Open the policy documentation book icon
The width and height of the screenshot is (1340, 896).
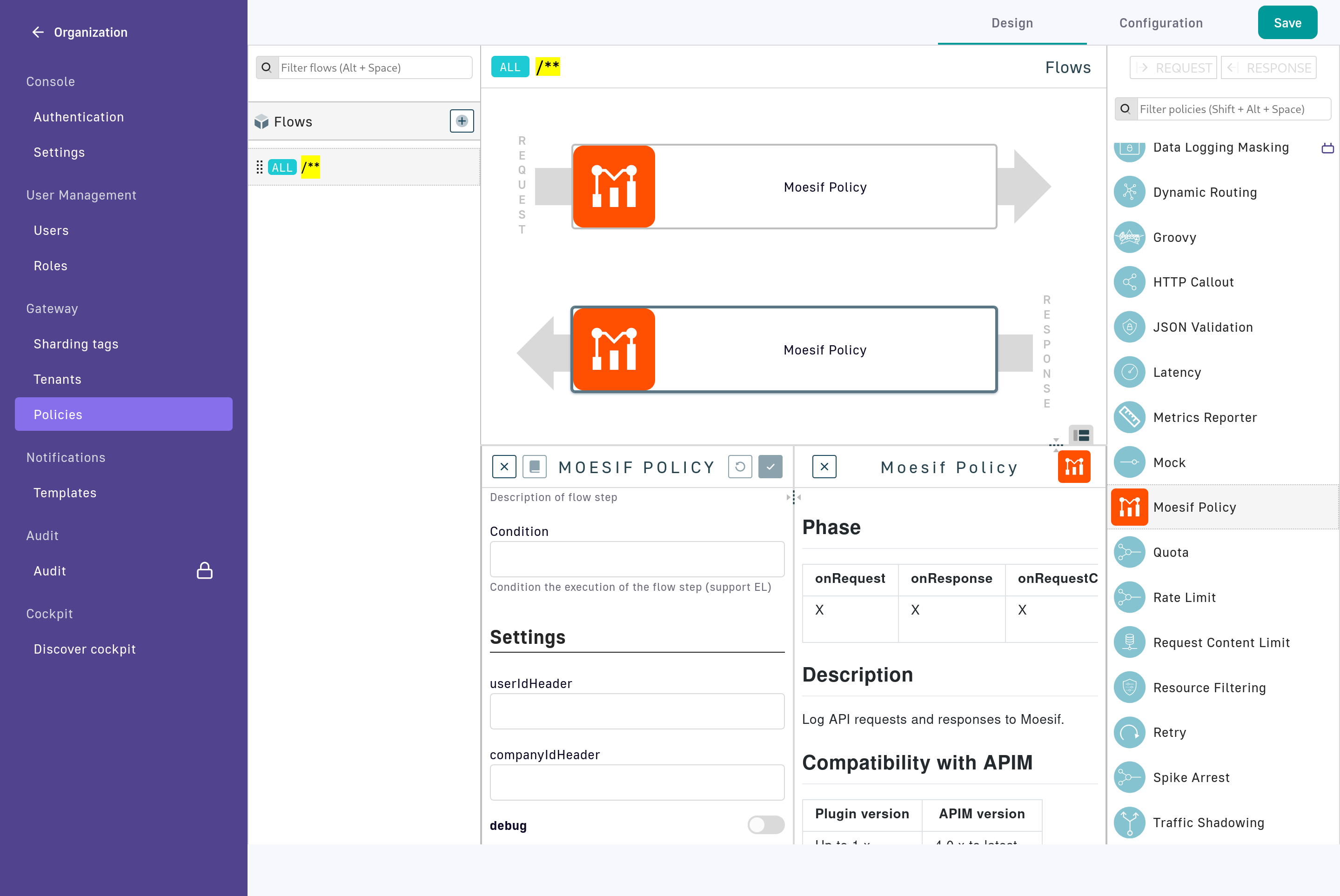coord(535,467)
